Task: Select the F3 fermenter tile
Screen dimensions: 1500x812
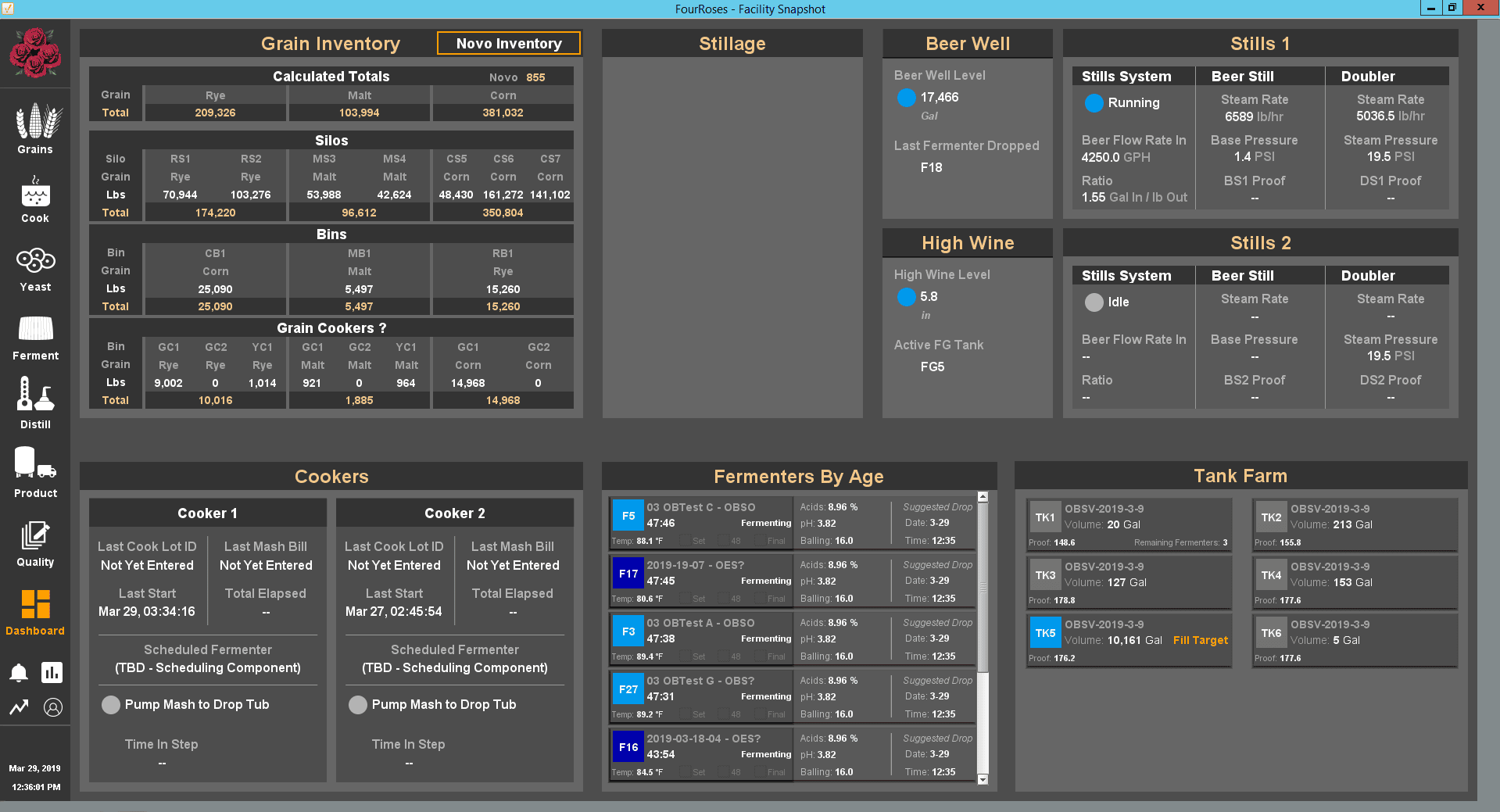Action: point(628,631)
